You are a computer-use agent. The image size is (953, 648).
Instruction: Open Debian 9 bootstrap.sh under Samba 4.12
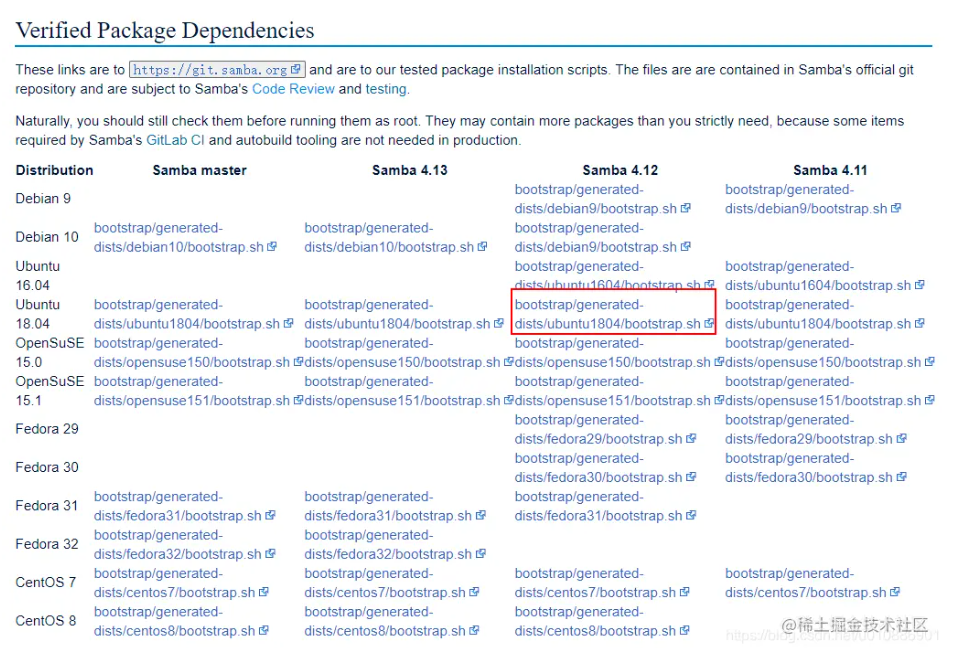click(602, 199)
